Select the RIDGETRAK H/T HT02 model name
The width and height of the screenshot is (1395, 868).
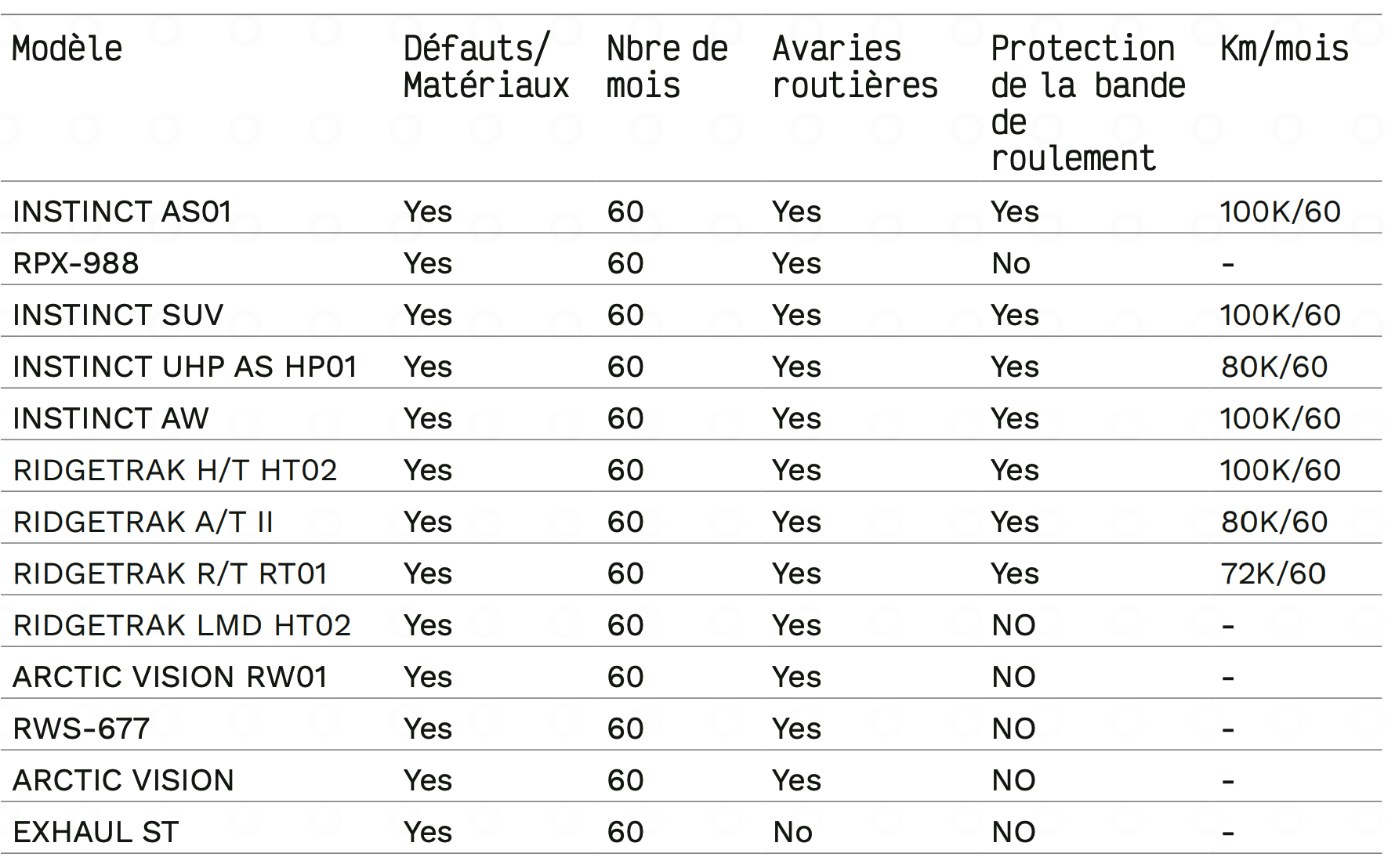click(176, 470)
